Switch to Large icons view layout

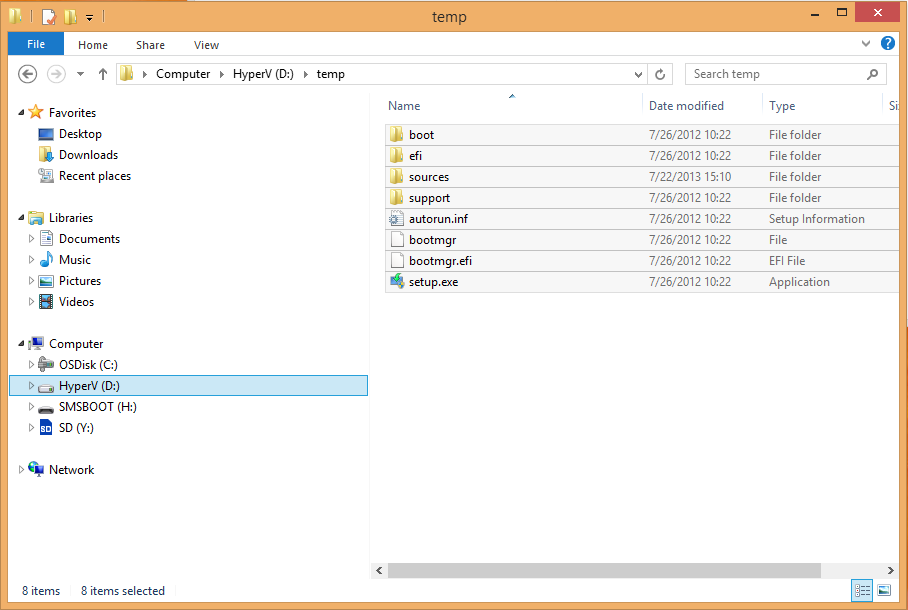884,590
